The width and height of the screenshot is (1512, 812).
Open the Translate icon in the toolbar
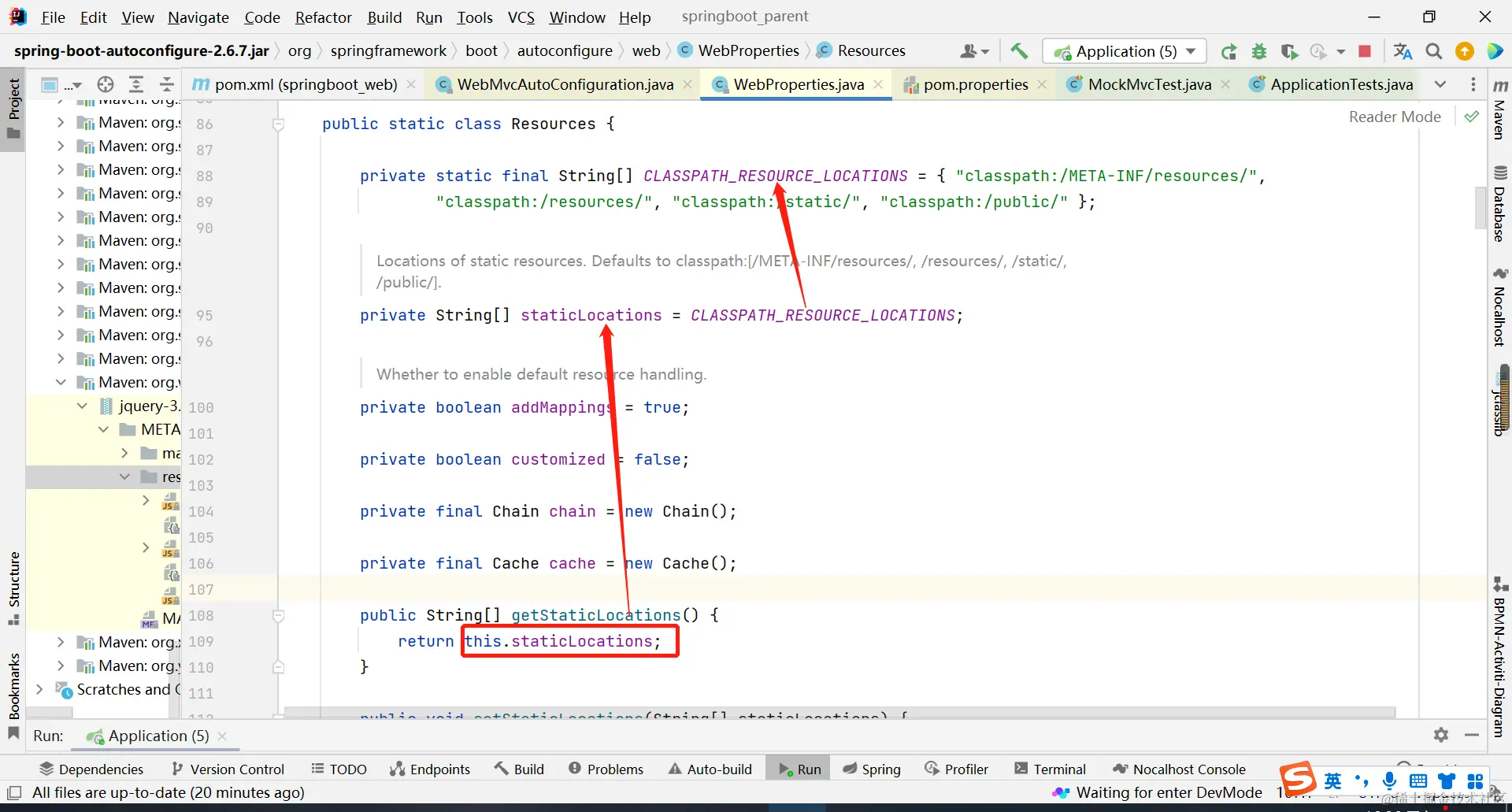1403,52
